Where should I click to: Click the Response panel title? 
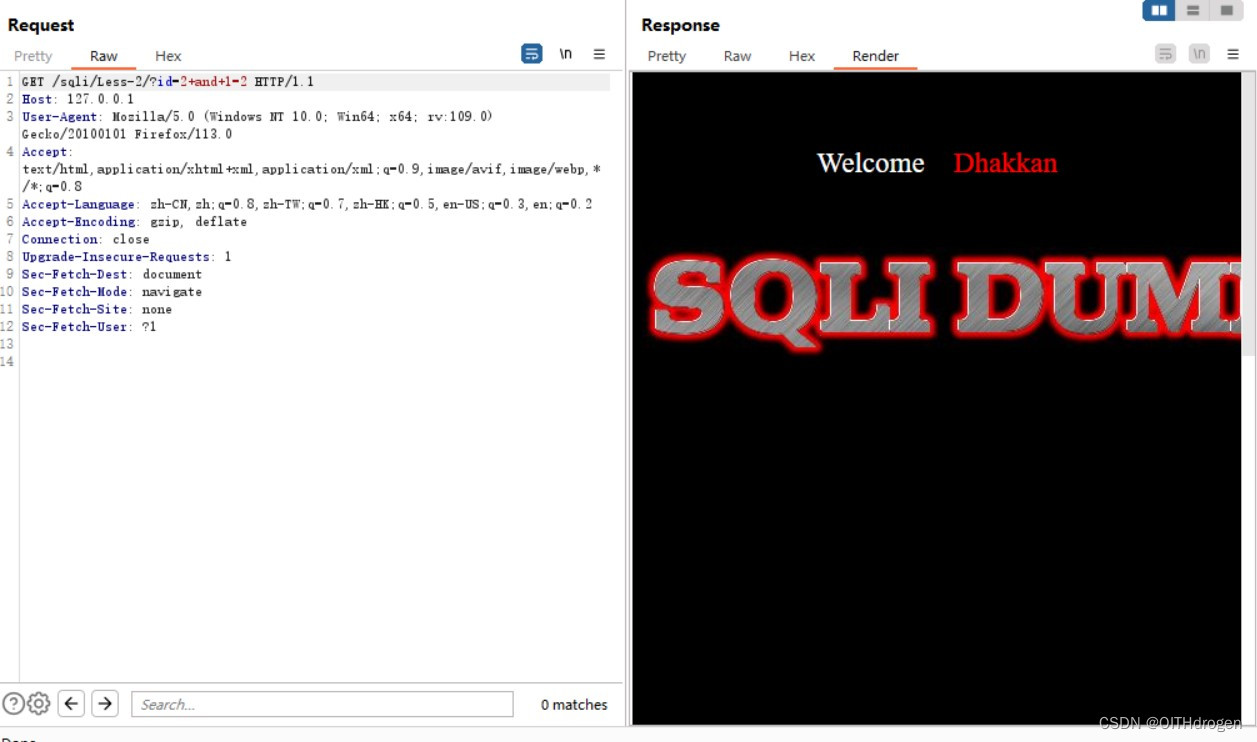tap(680, 25)
